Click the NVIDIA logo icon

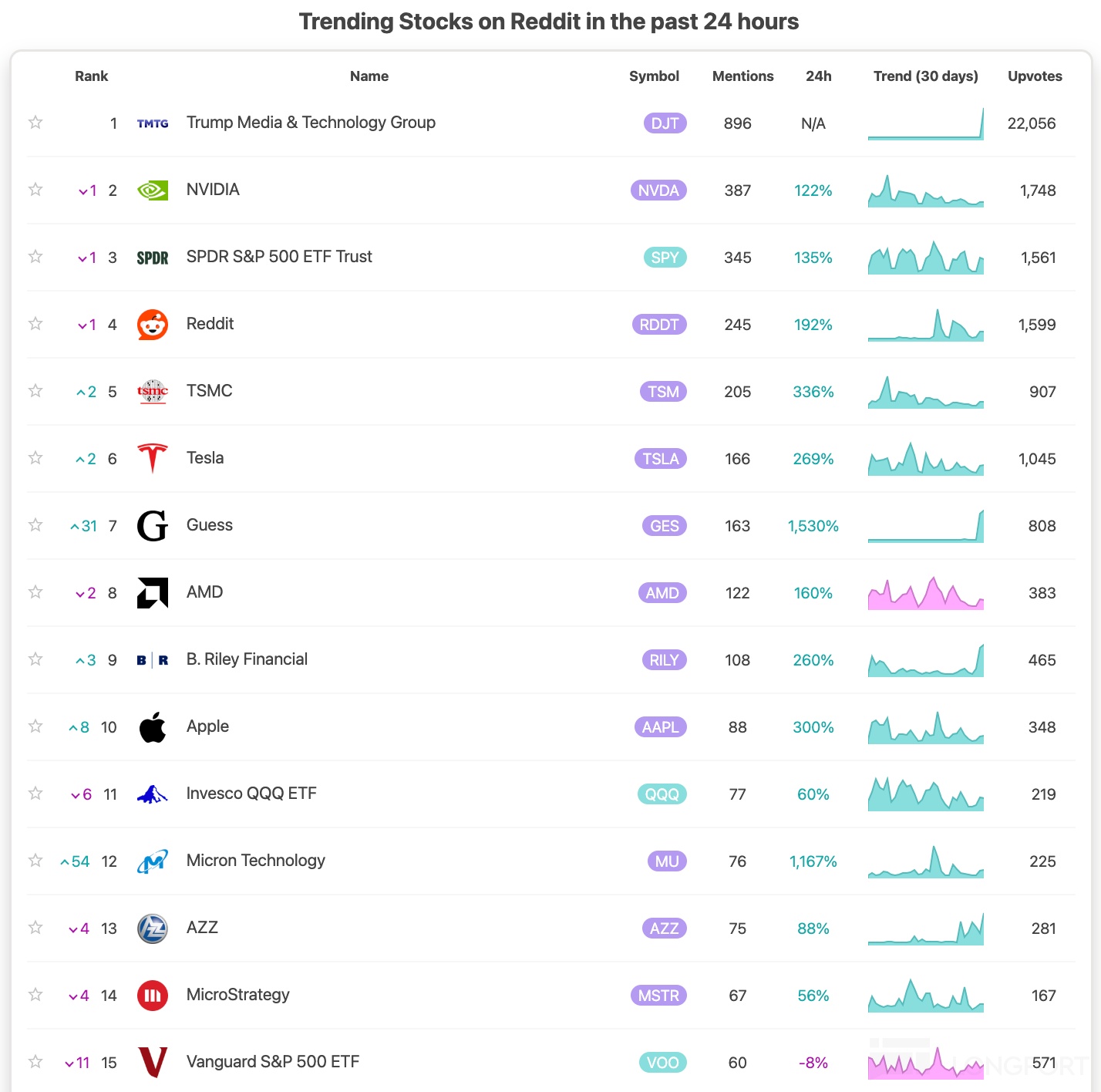coord(153,190)
